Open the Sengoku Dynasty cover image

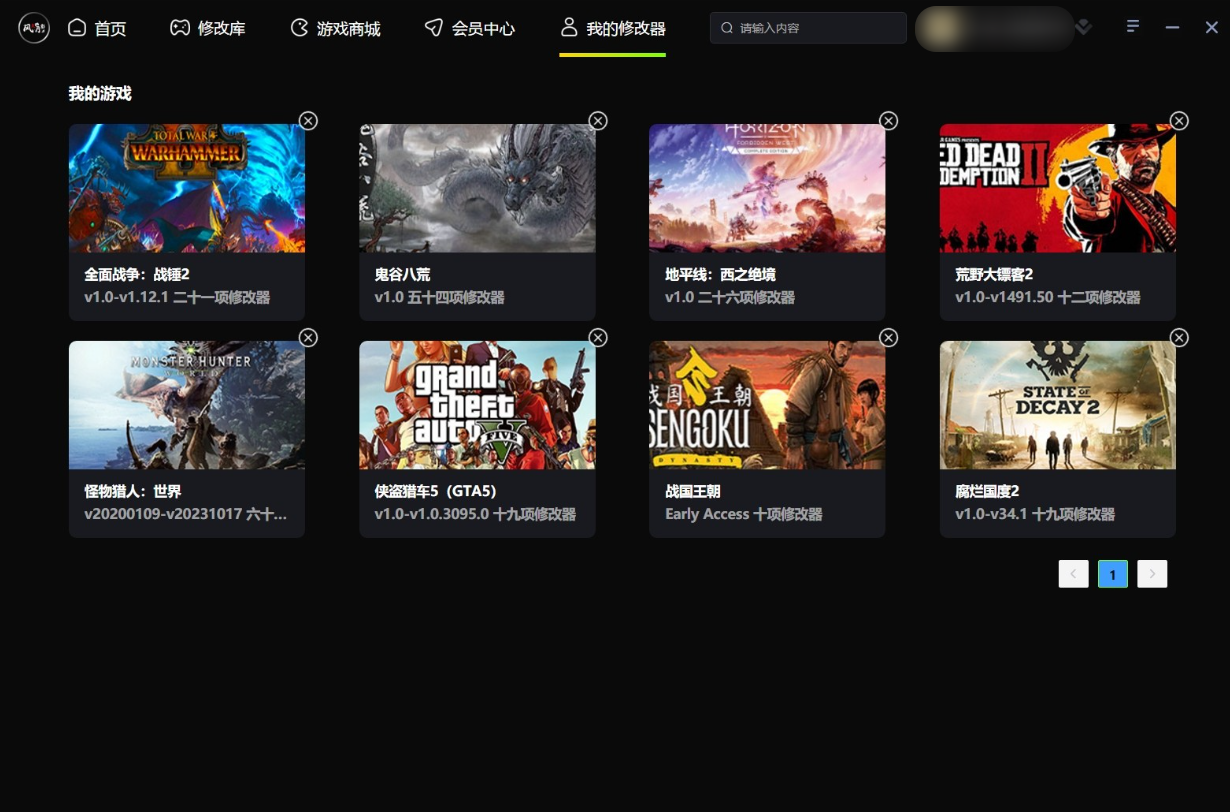[767, 405]
